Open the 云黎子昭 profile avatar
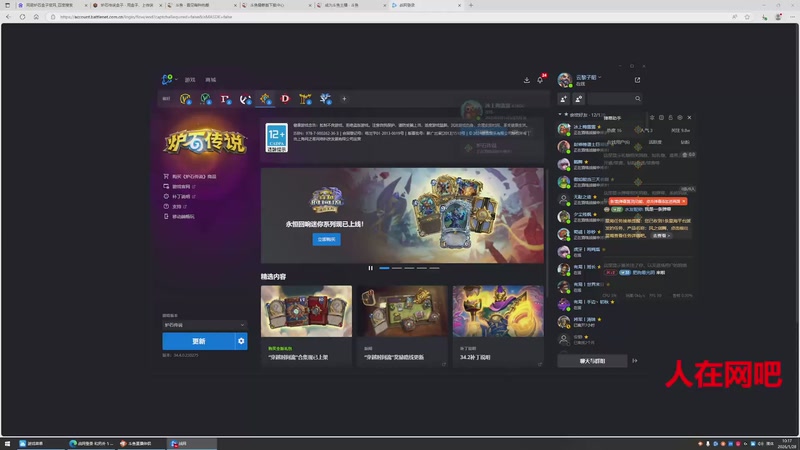This screenshot has height=450, width=800. 564,80
